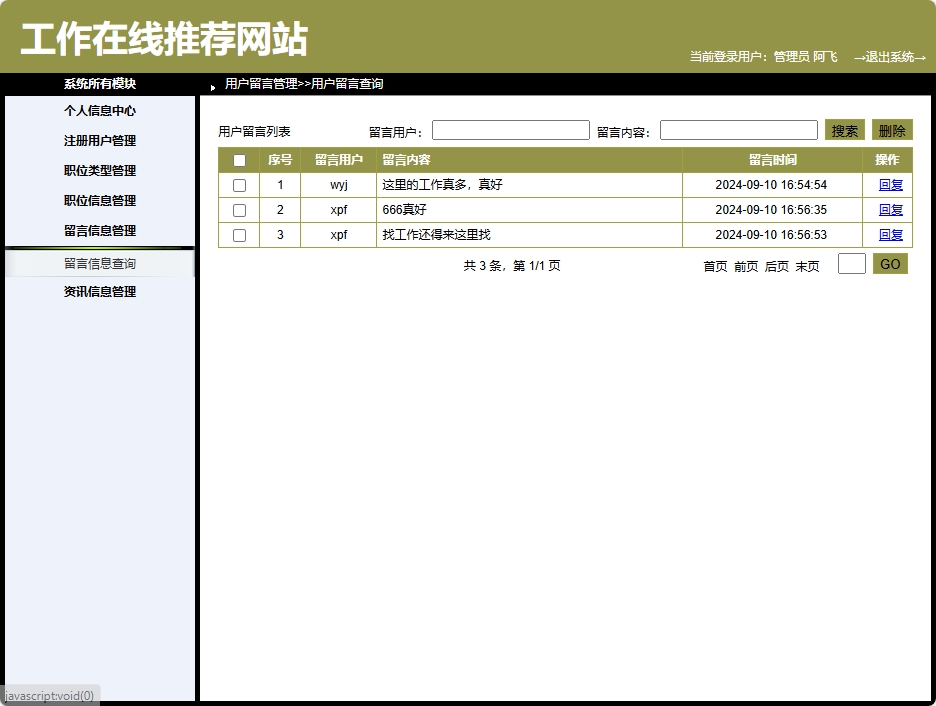Click the 搜索 search button
Viewport: 936px width, 706px height.
click(x=844, y=129)
